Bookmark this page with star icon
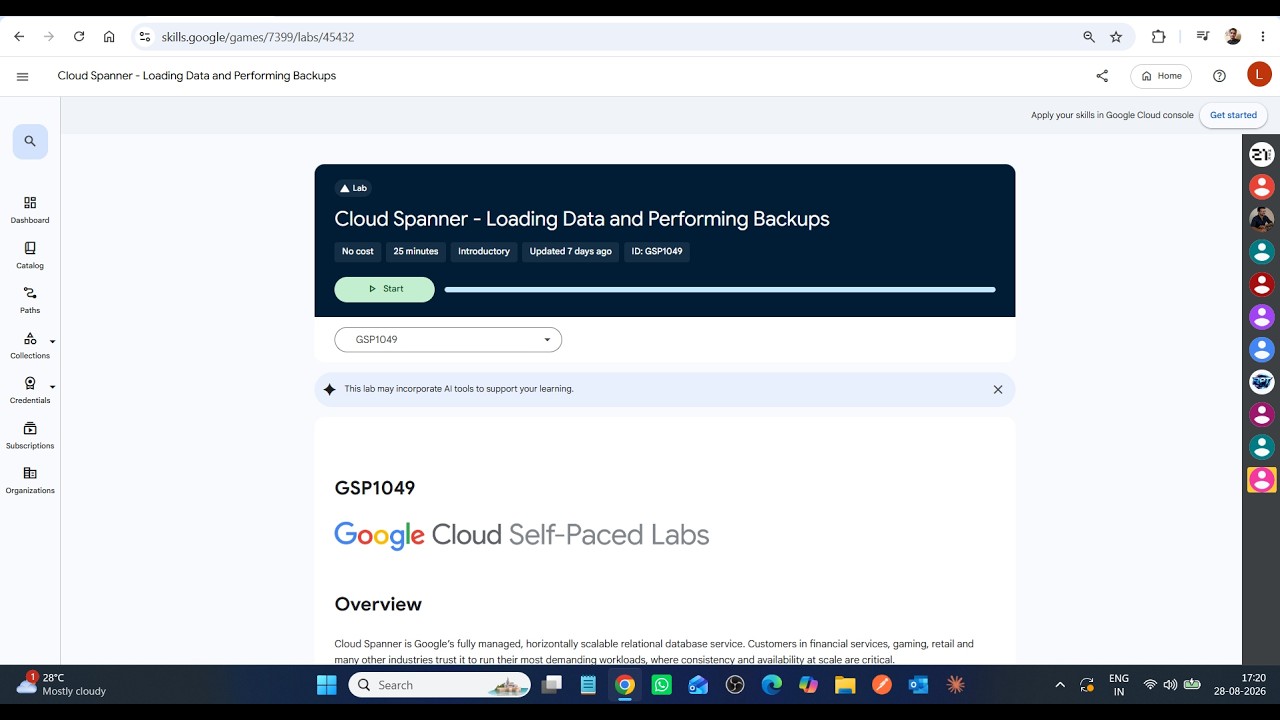1280x720 pixels. coord(1116,37)
